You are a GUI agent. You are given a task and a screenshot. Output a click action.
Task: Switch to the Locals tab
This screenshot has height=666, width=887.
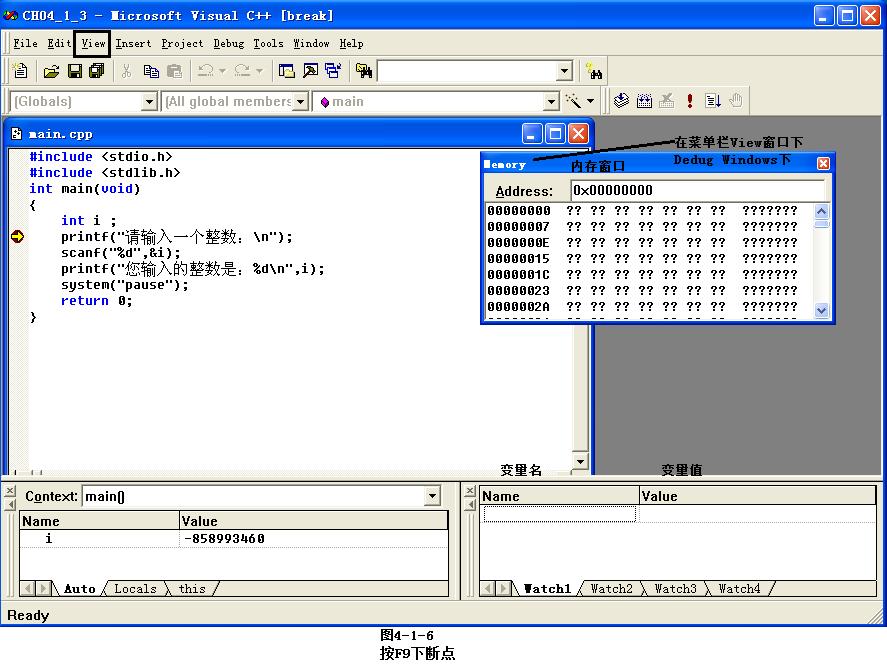(135, 589)
